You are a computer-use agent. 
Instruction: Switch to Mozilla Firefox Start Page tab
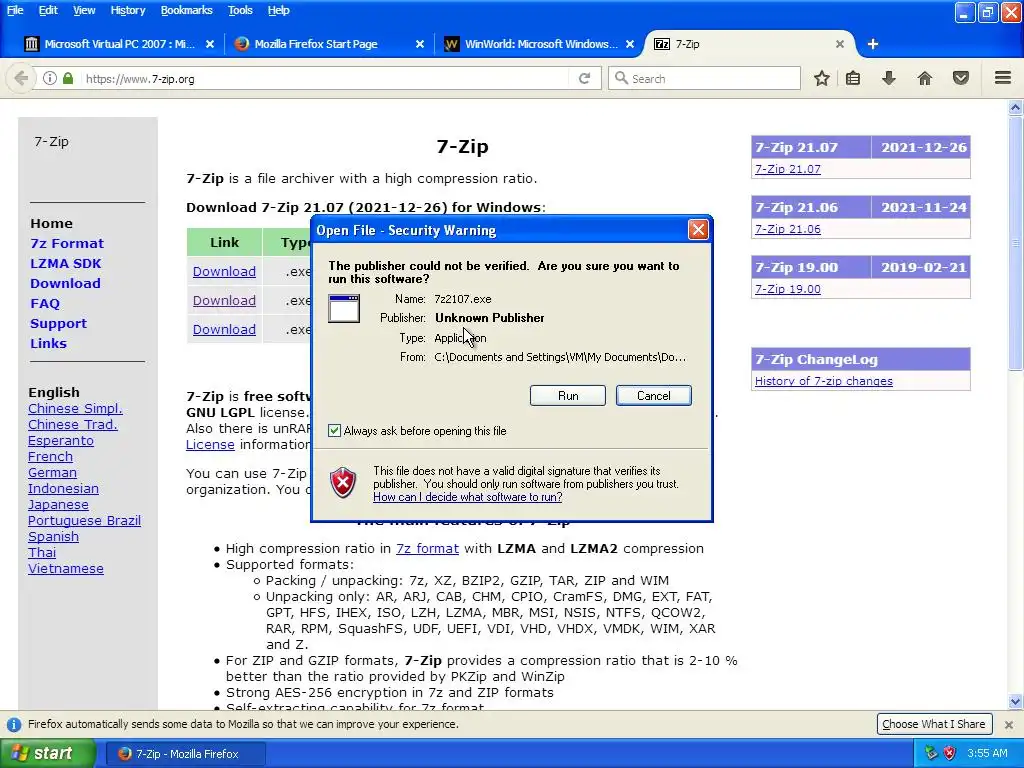[x=328, y=44]
